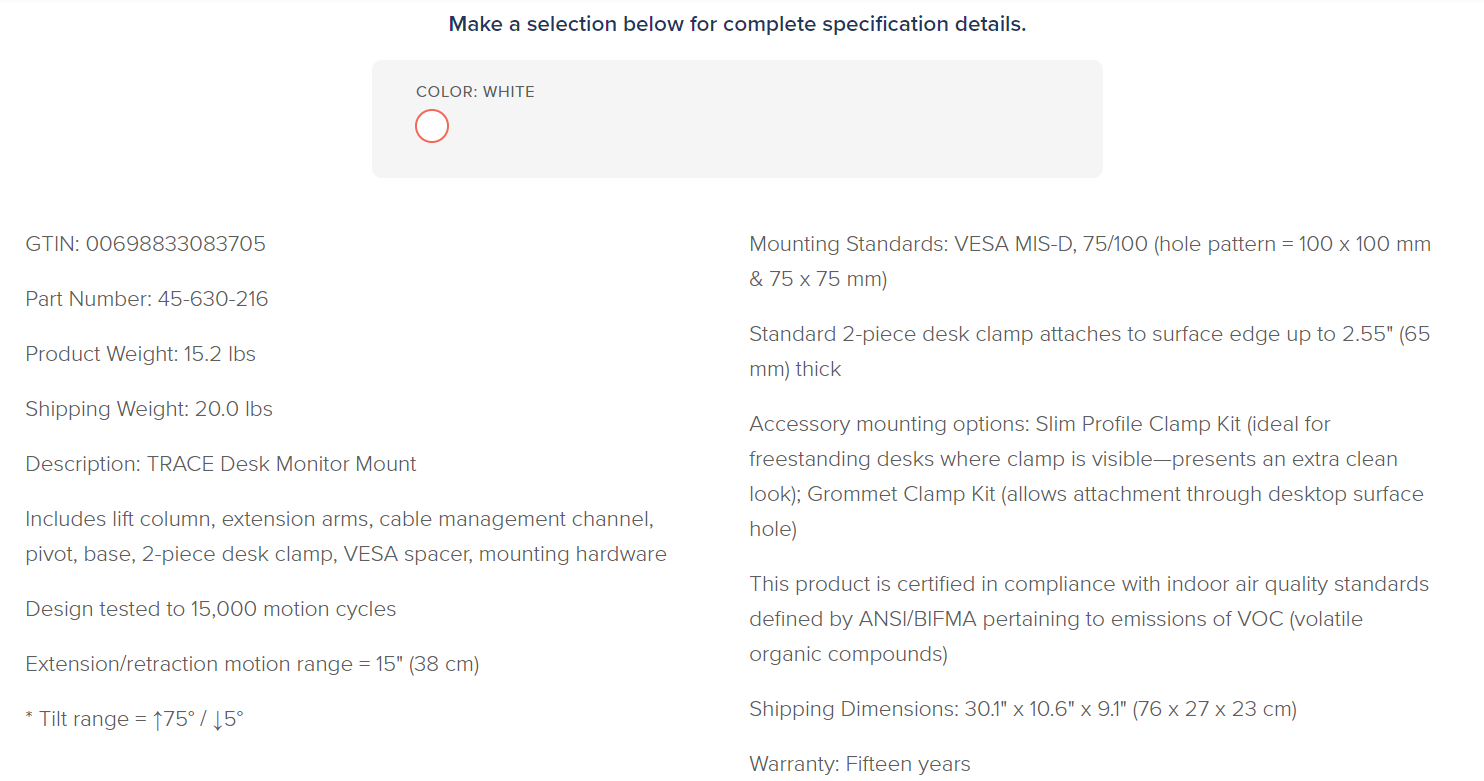
Task: Click the Product Weight 15.2 lbs line
Action: coord(141,354)
